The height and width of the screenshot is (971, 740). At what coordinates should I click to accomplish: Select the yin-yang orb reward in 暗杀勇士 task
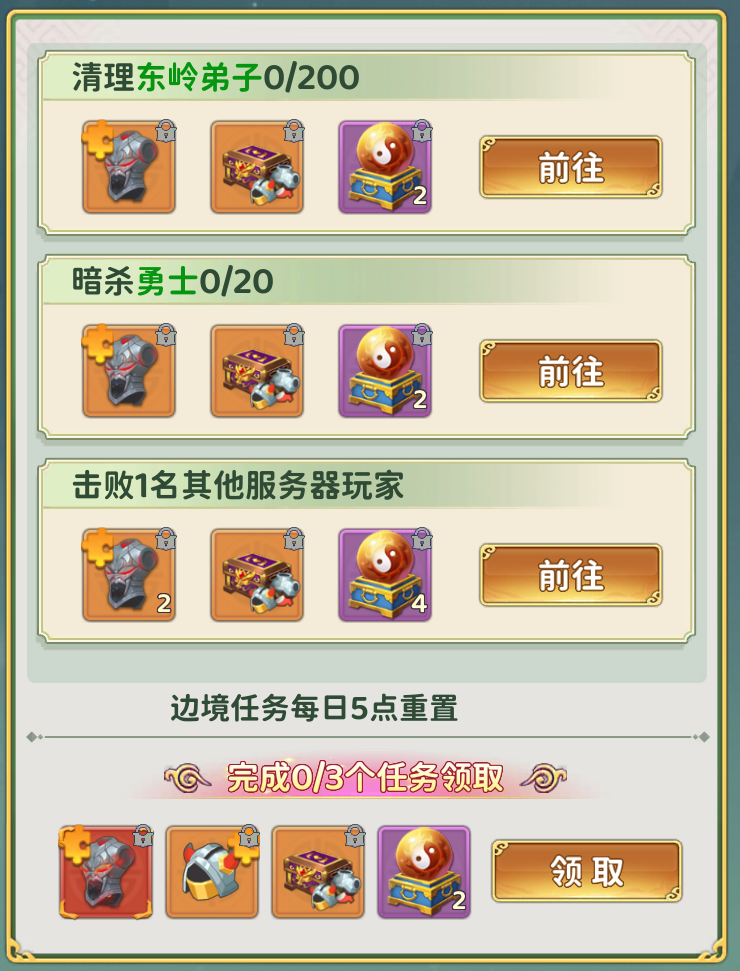click(x=385, y=371)
